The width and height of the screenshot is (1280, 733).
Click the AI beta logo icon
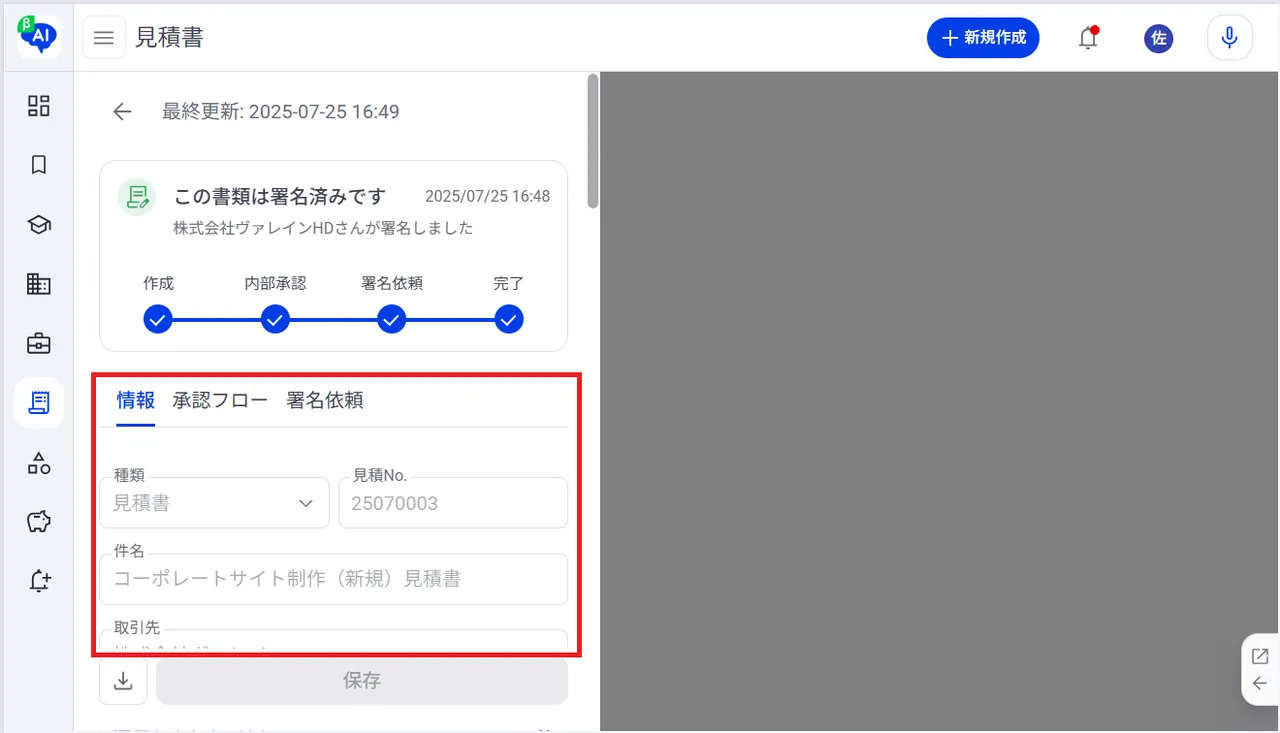[x=39, y=37]
